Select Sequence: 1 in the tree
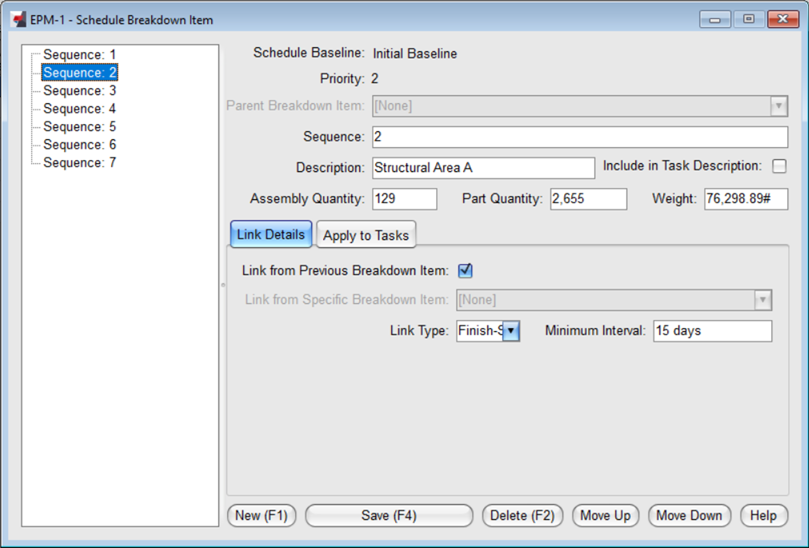This screenshot has width=809, height=548. click(79, 55)
